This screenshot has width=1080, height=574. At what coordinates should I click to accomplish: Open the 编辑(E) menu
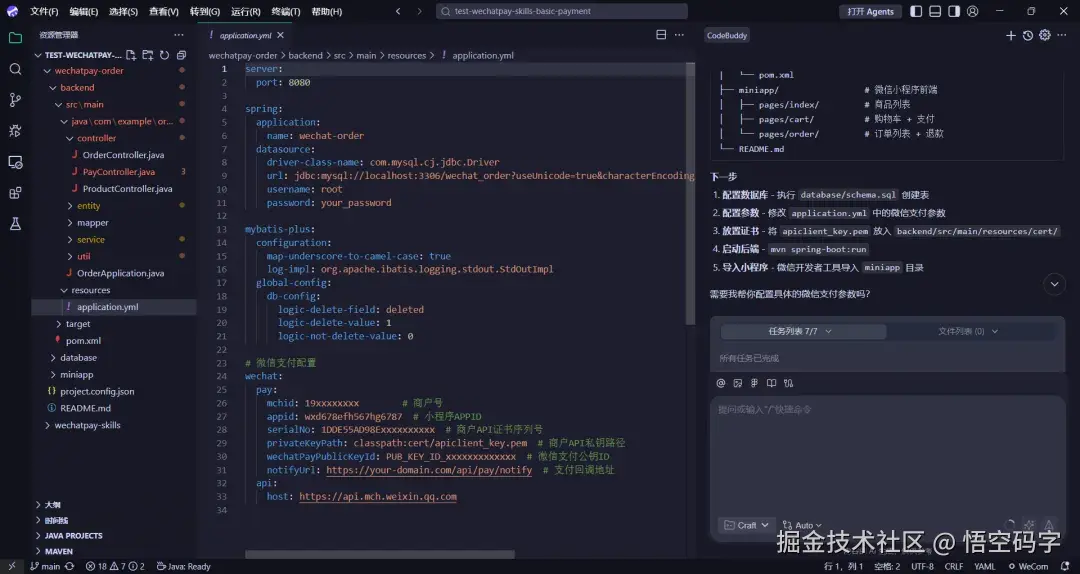point(84,11)
